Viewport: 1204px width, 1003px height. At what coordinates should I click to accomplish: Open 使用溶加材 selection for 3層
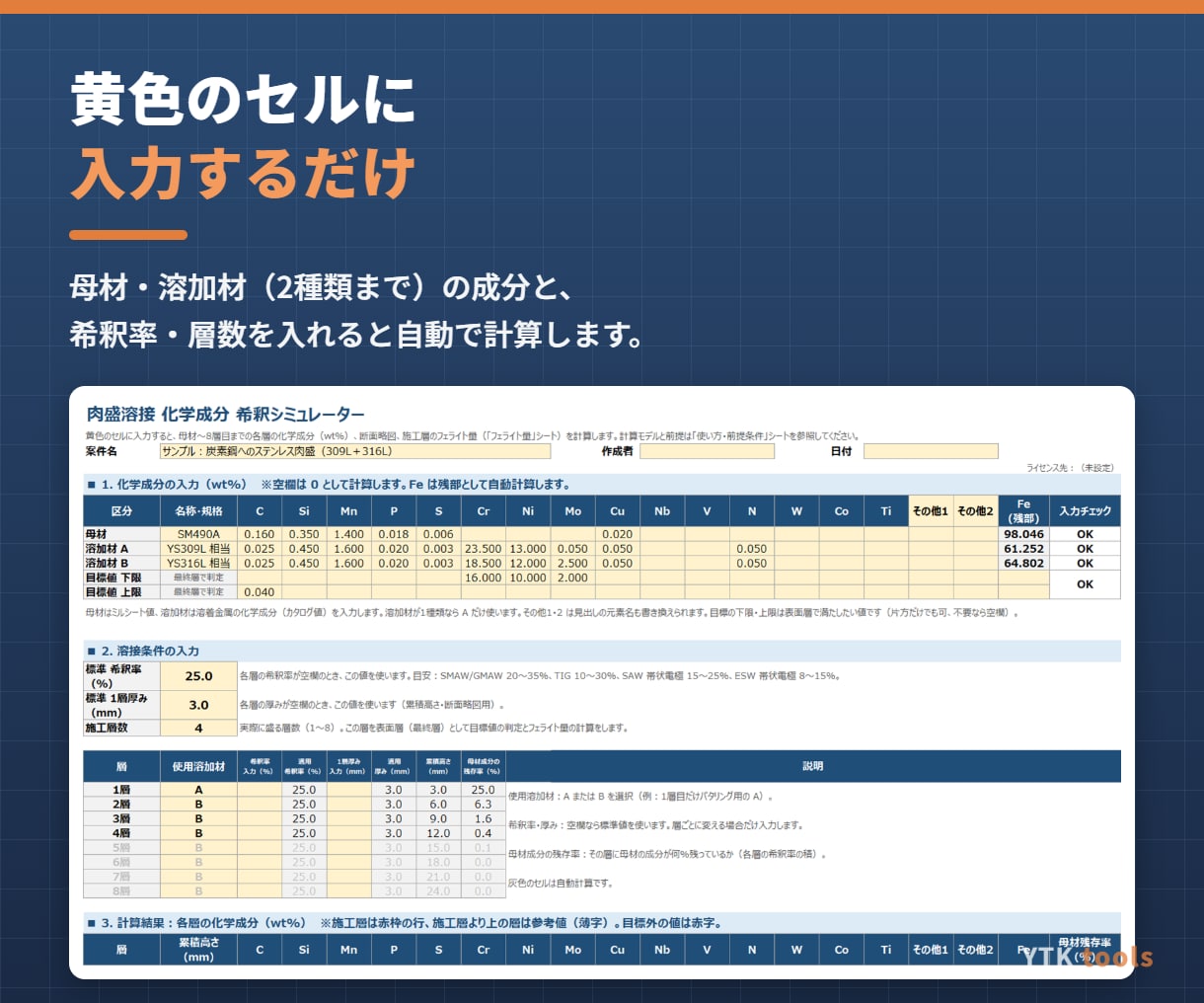[198, 818]
